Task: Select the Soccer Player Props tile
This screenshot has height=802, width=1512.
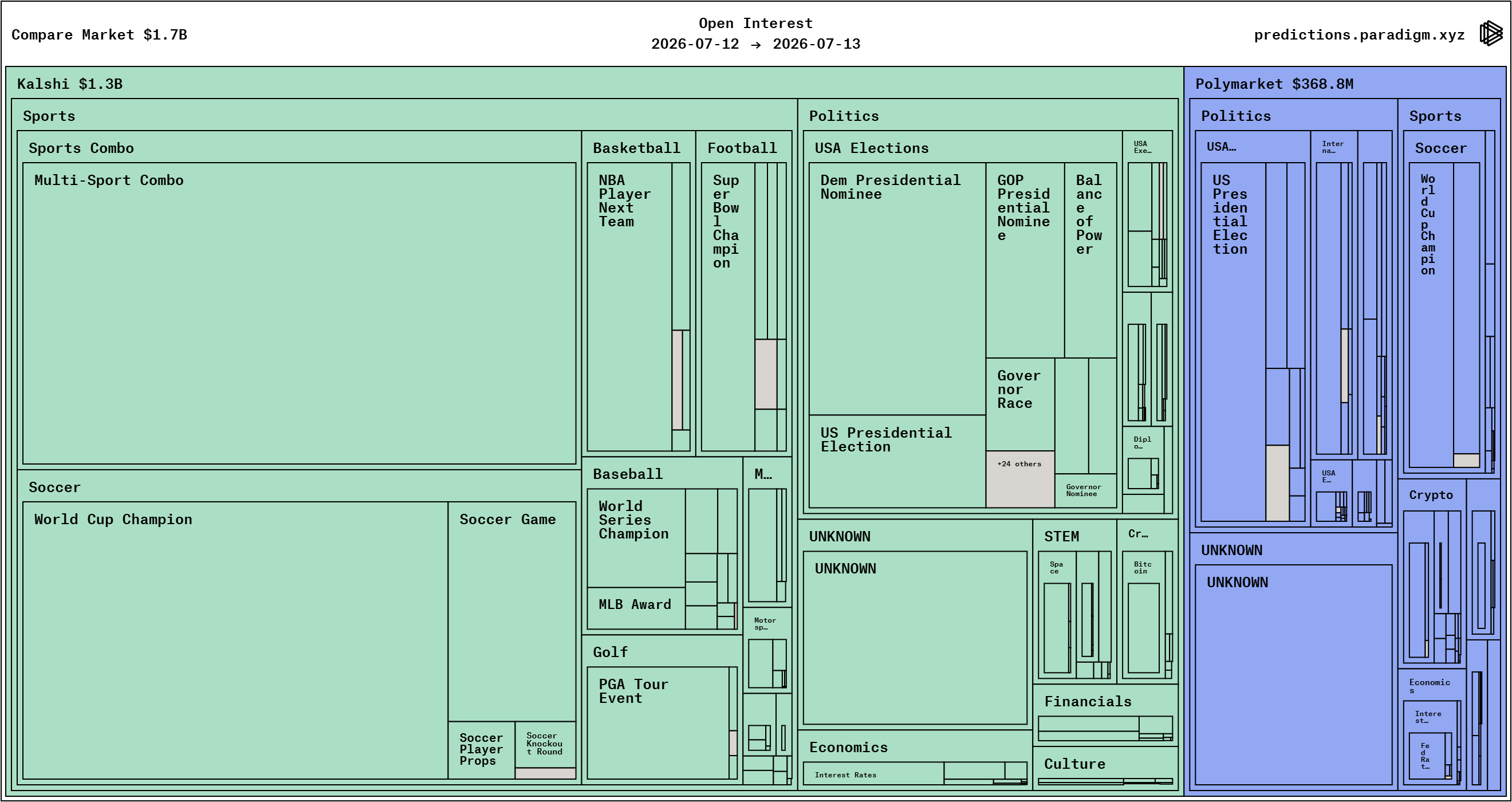Action: (x=481, y=750)
